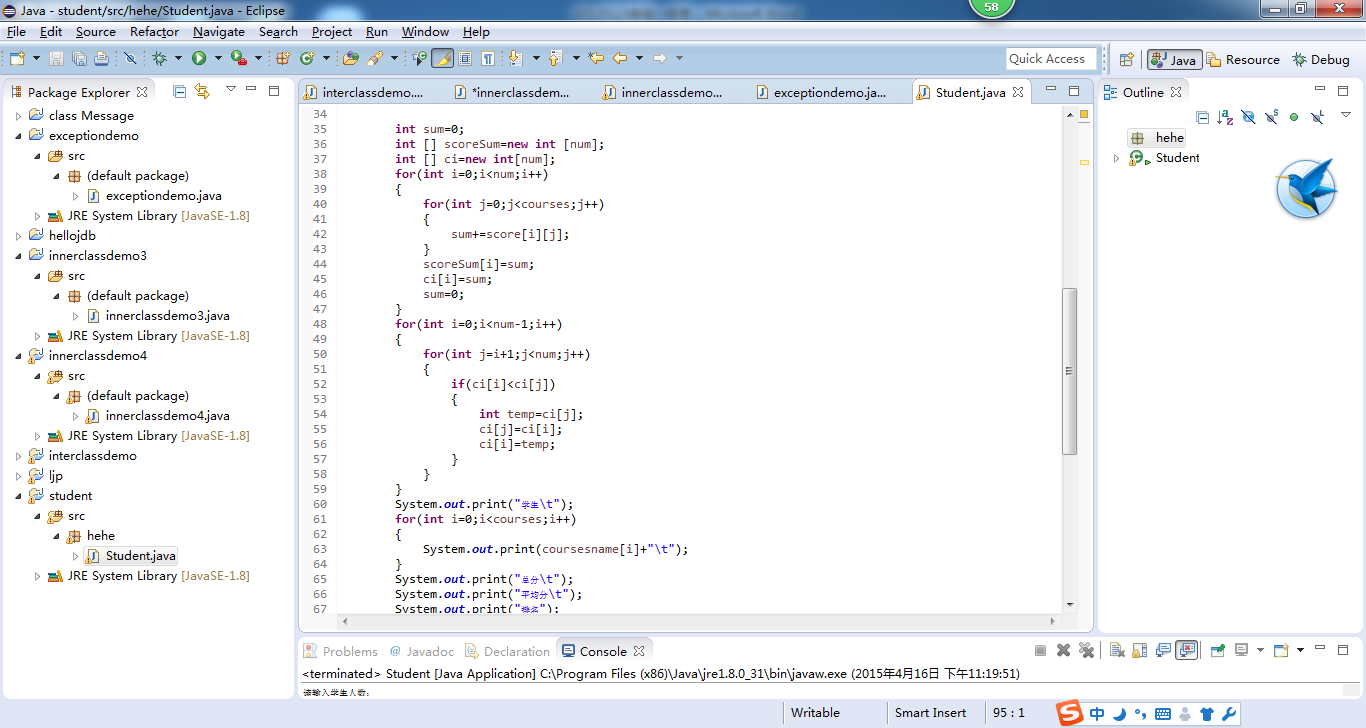Toggle Pin Console button

pyautogui.click(x=1218, y=650)
